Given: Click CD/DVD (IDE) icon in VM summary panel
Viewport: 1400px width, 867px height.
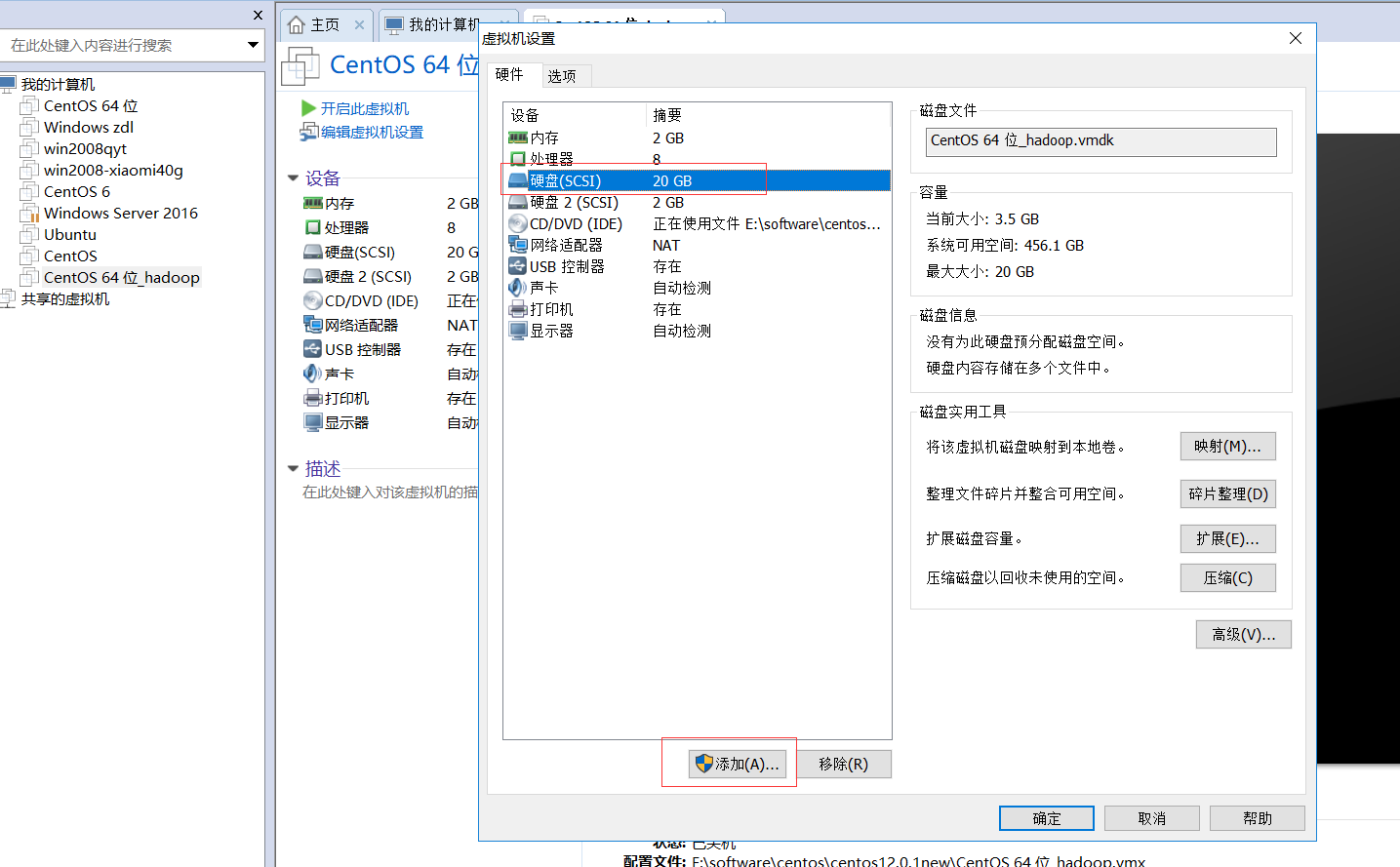Looking at the screenshot, I should (312, 300).
